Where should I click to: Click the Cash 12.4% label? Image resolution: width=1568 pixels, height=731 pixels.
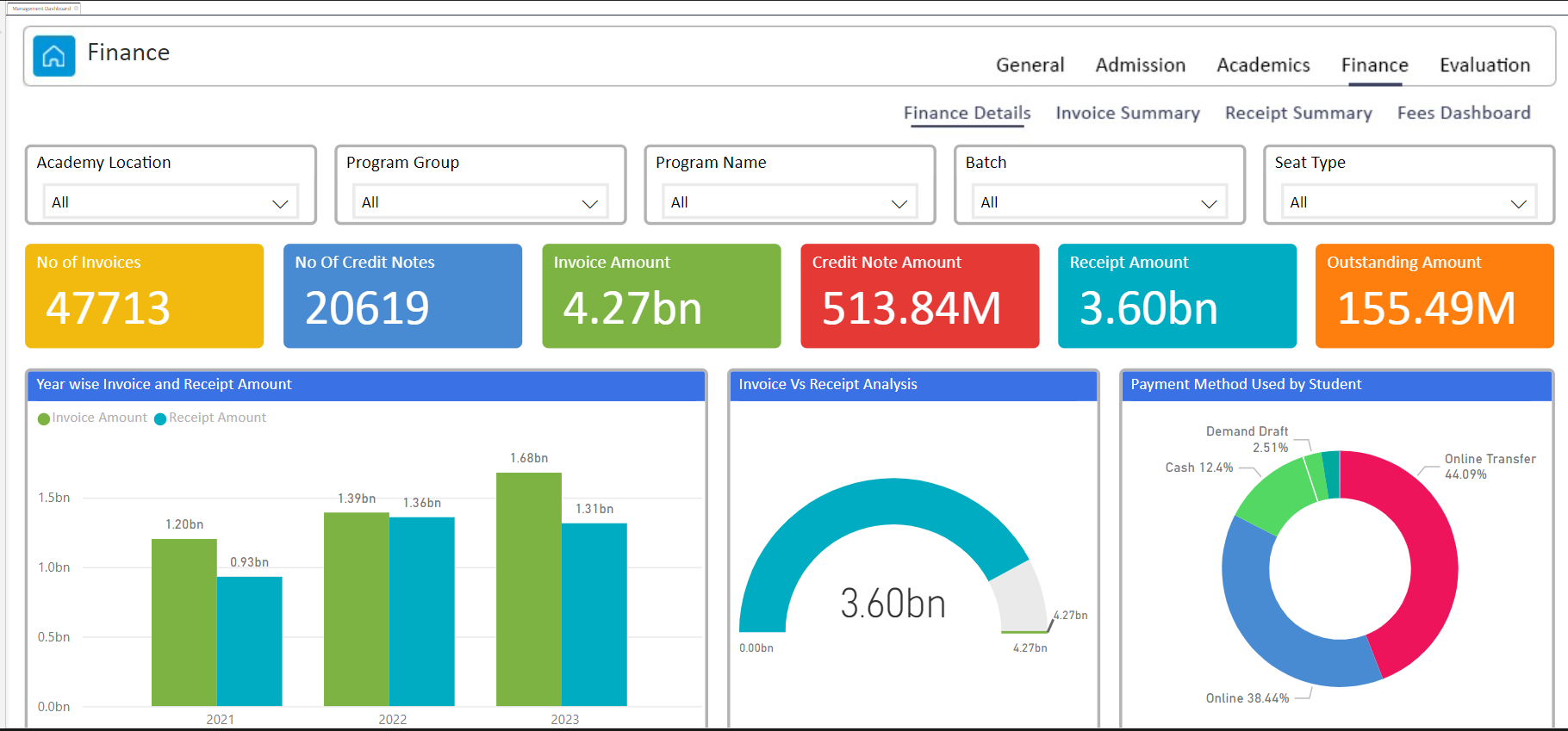pos(1199,468)
